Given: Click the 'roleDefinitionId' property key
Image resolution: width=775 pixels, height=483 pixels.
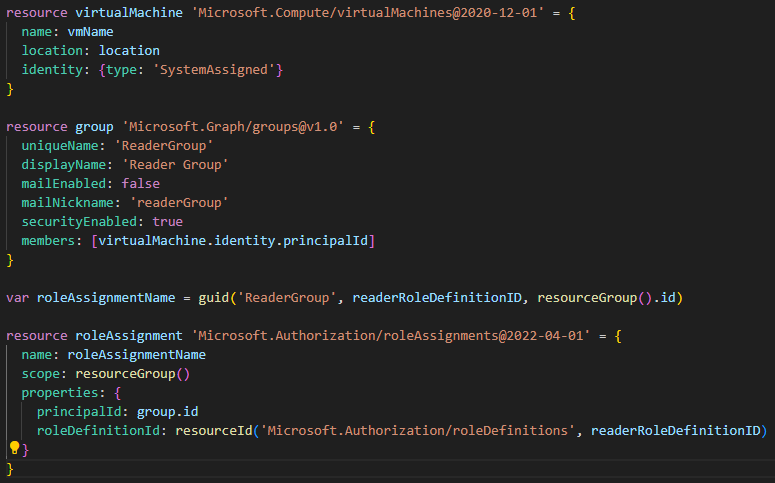Looking at the screenshot, I should tap(98, 431).
